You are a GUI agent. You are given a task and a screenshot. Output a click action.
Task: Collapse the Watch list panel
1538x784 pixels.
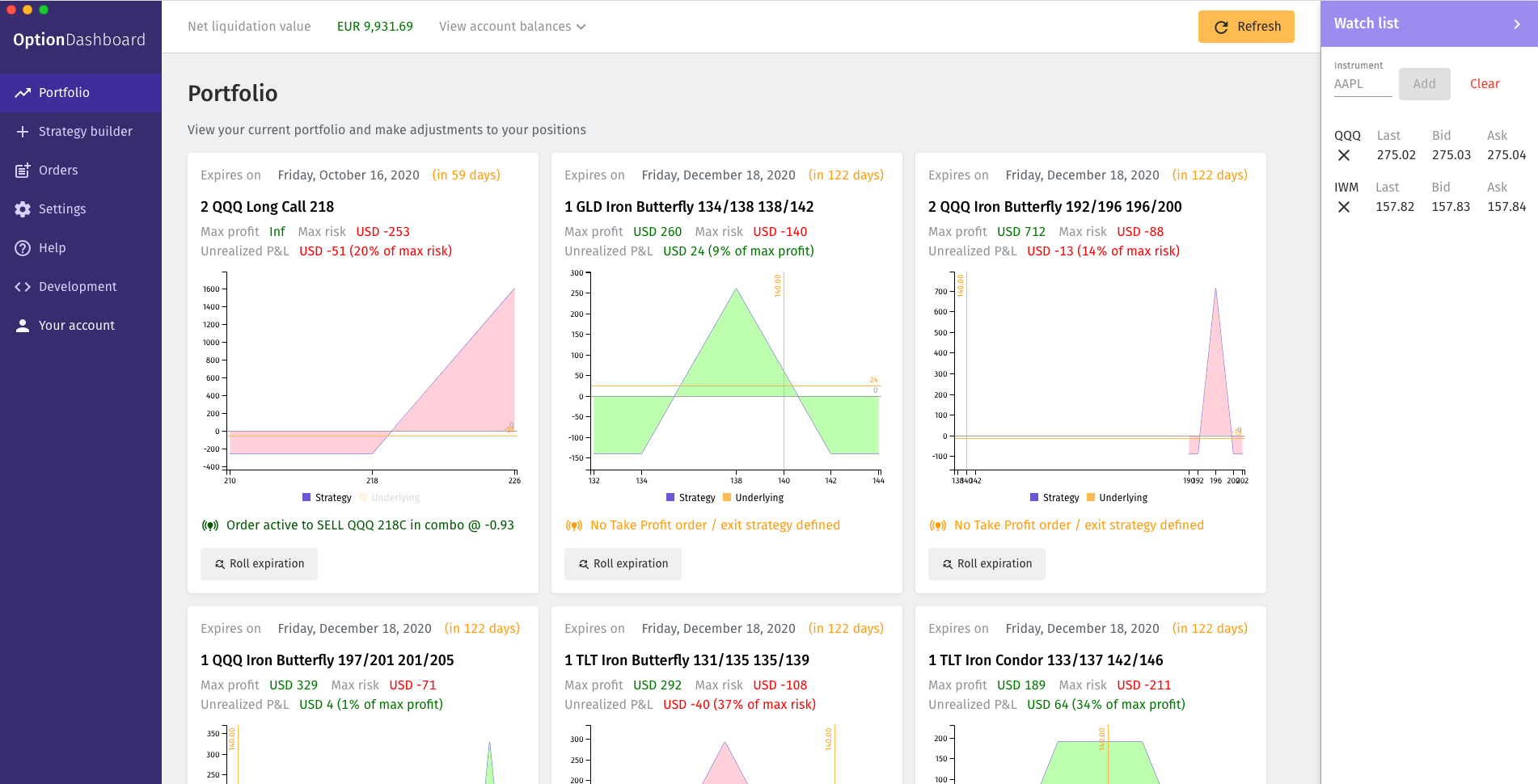(x=1517, y=23)
